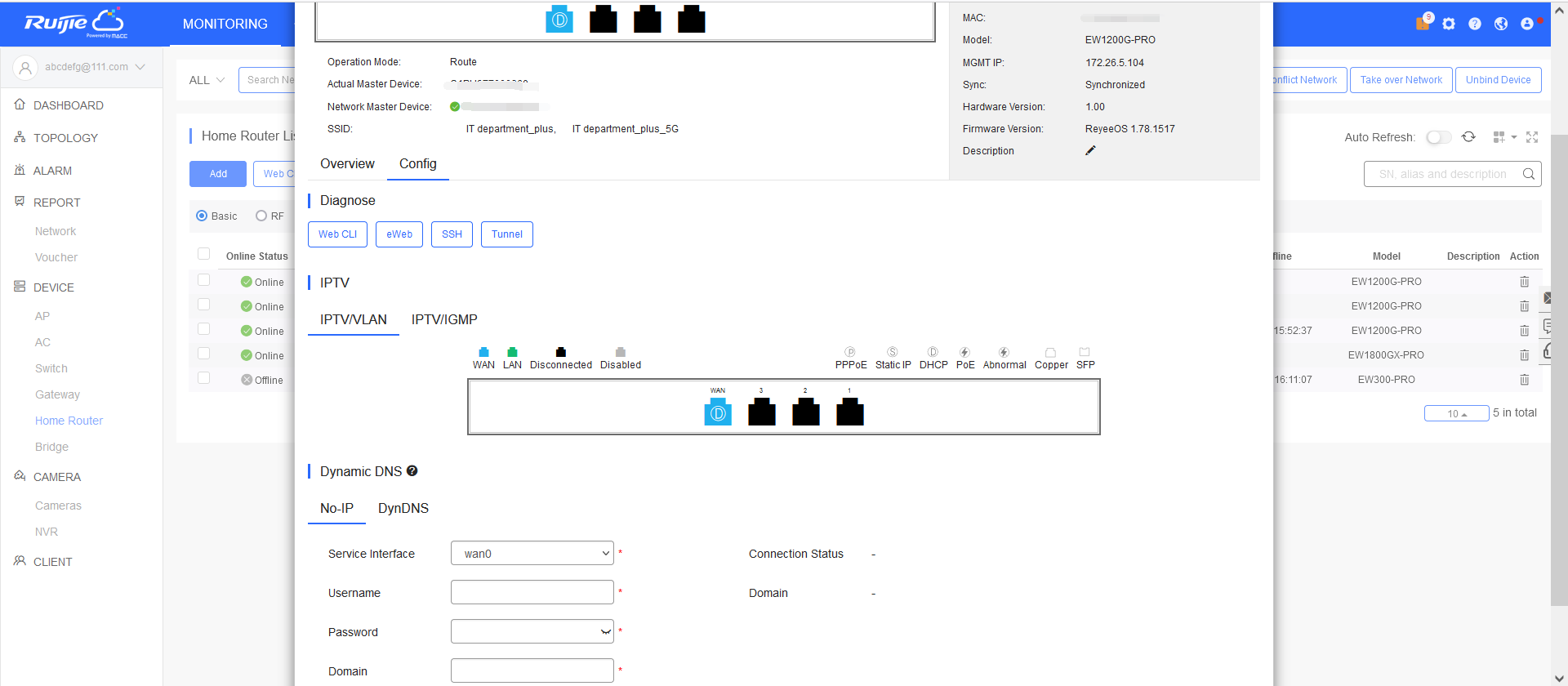Select the IPTV/IGMP tab
Image resolution: width=1568 pixels, height=686 pixels.
click(444, 320)
